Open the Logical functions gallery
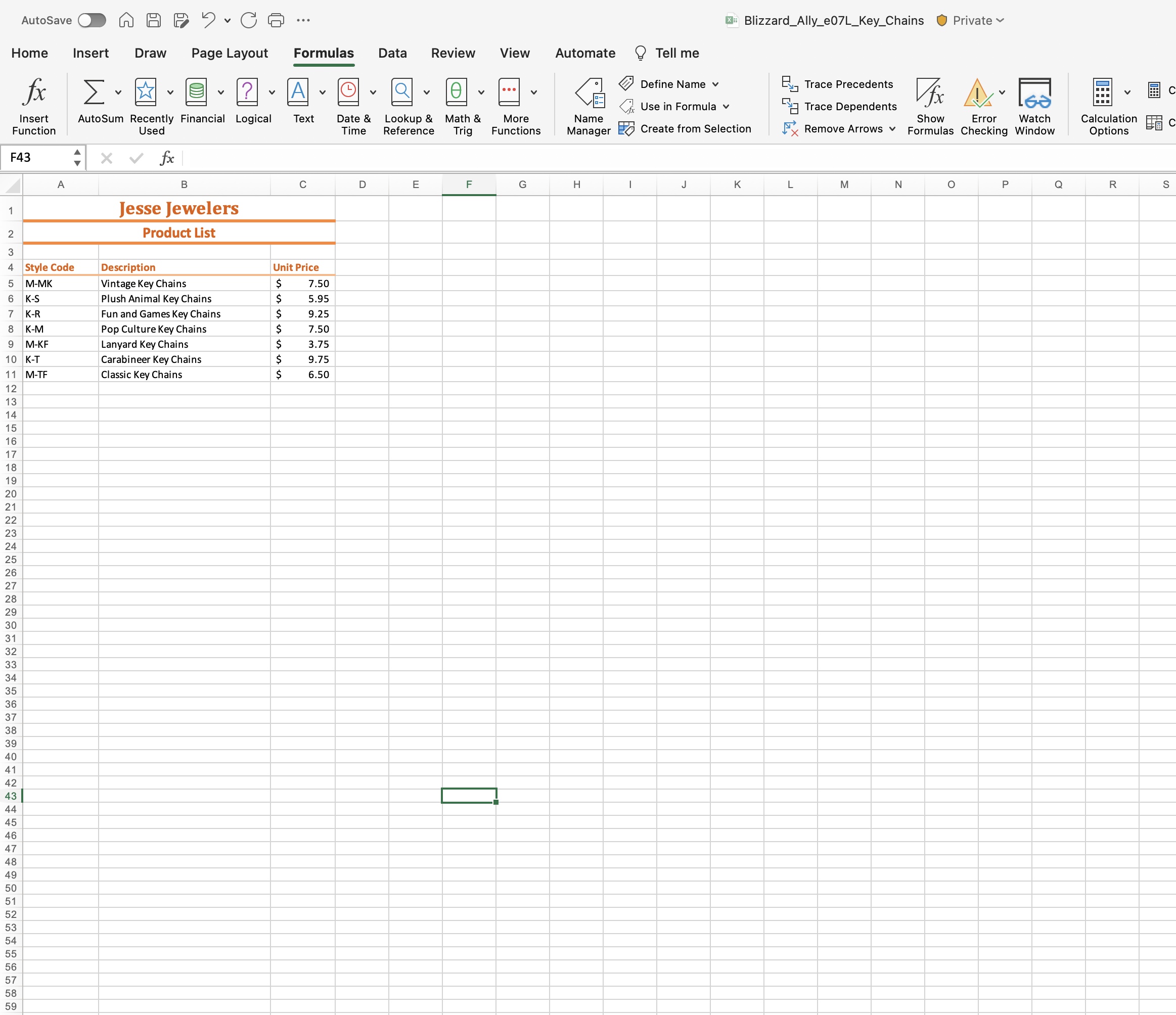The width and height of the screenshot is (1176, 1015). coord(253,104)
